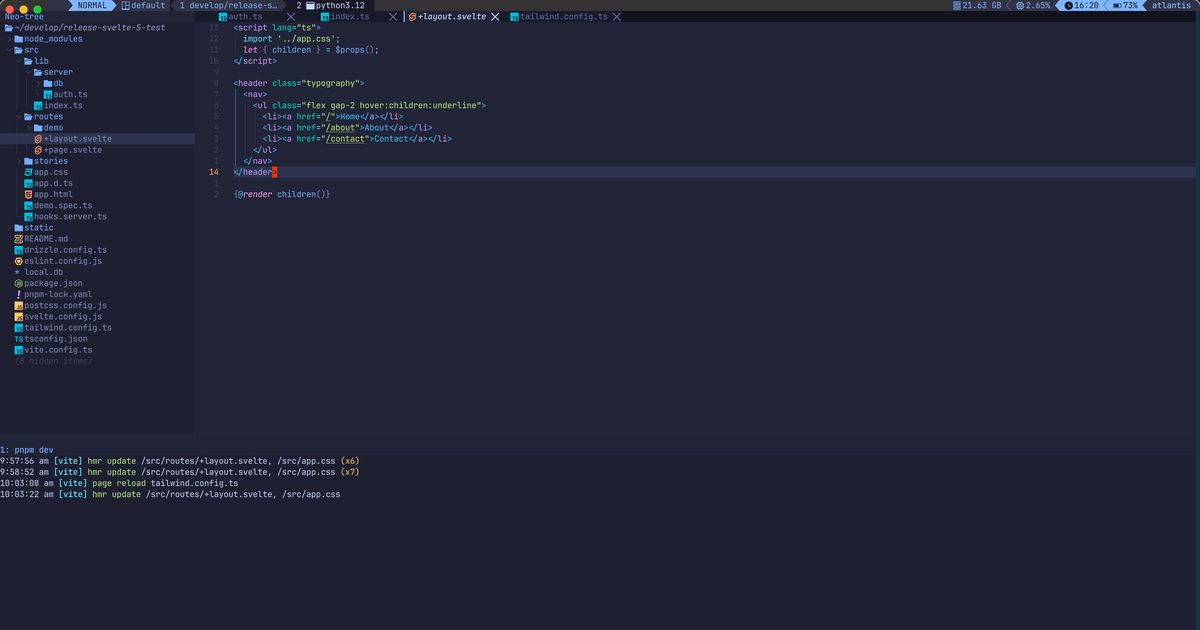Click the database icon beside local.db
The width and height of the screenshot is (1200, 630).
pyautogui.click(x=18, y=272)
